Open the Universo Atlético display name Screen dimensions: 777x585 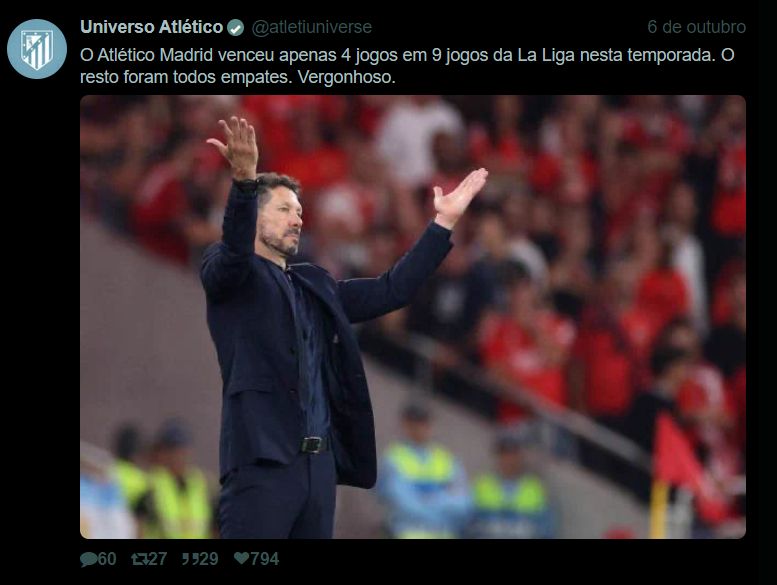152,27
